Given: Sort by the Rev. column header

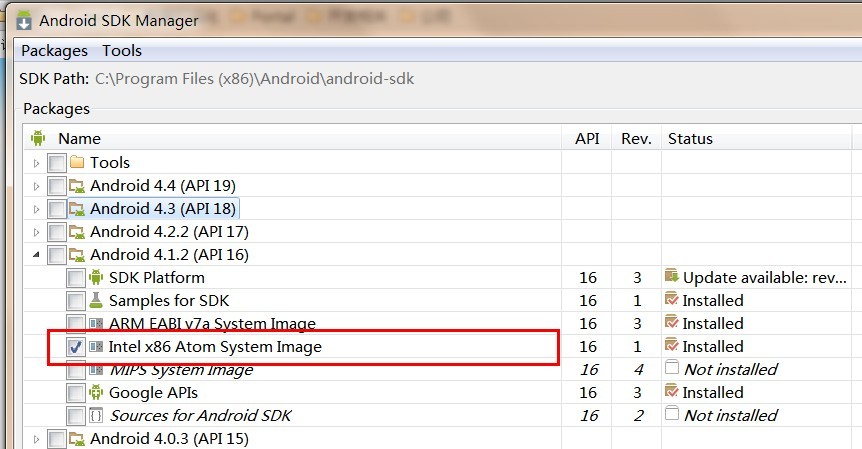Looking at the screenshot, I should [x=636, y=138].
